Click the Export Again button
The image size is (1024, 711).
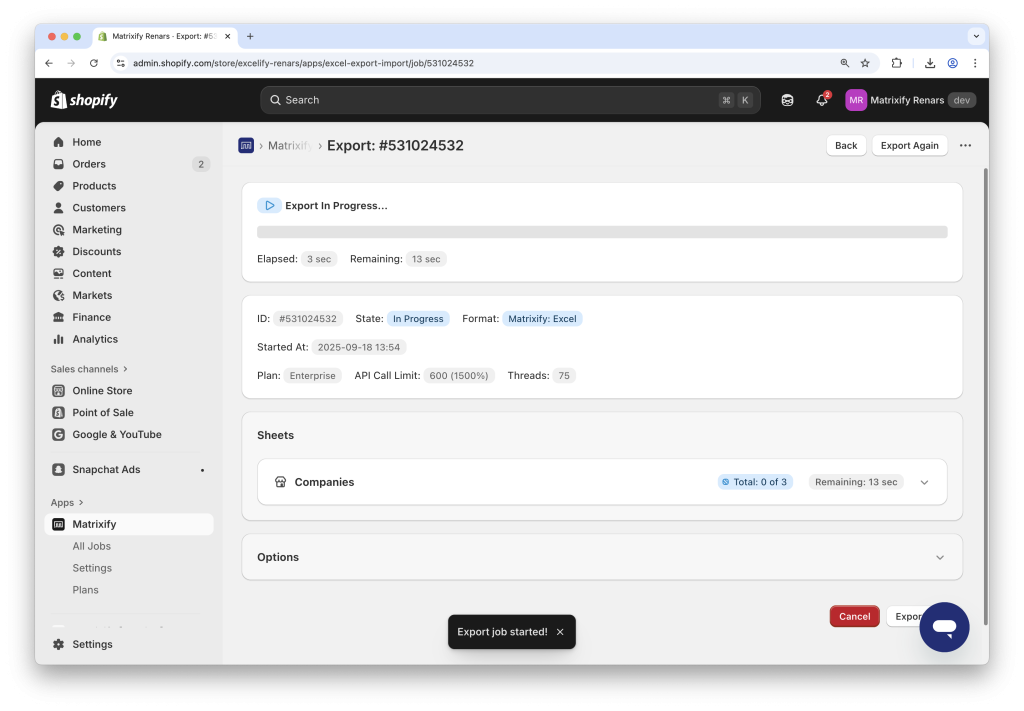tap(909, 145)
